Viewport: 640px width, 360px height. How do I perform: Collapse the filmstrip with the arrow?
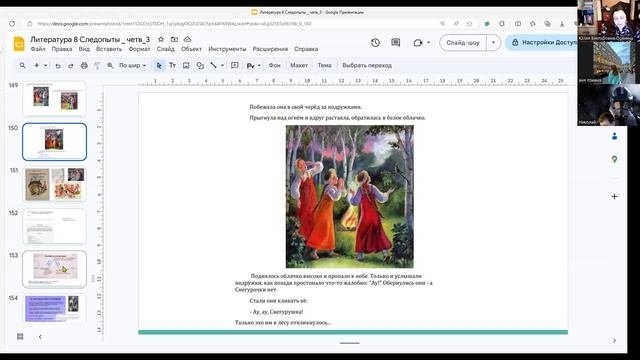(x=40, y=337)
